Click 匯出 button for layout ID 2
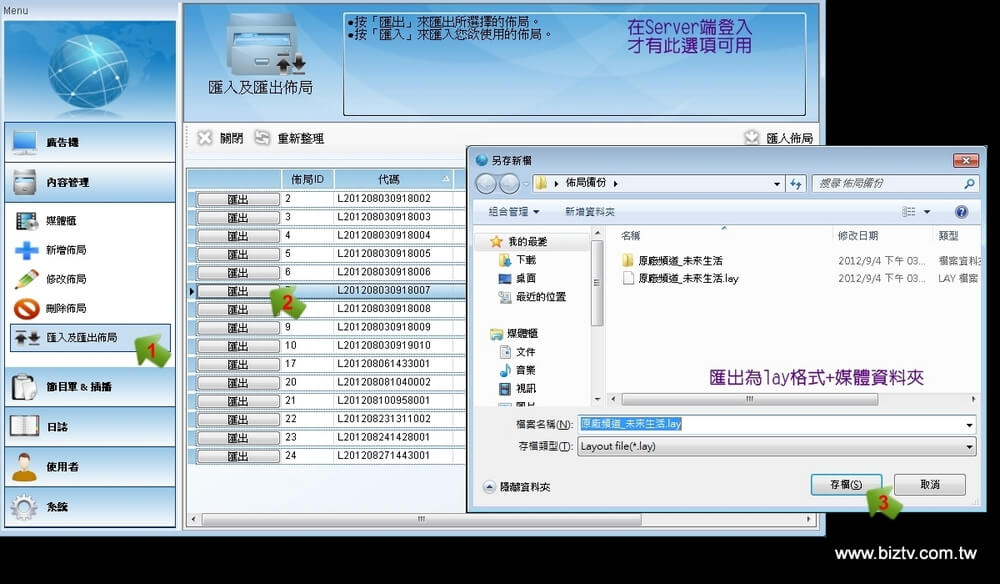Viewport: 1000px width, 584px height. tap(238, 199)
